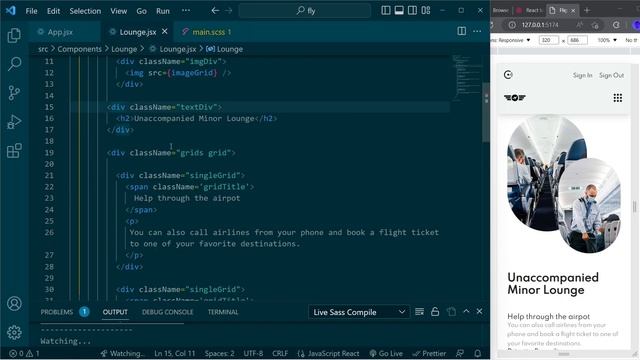Close the Lounge.jsx tab
The width and height of the screenshot is (640, 360).
[x=164, y=31]
